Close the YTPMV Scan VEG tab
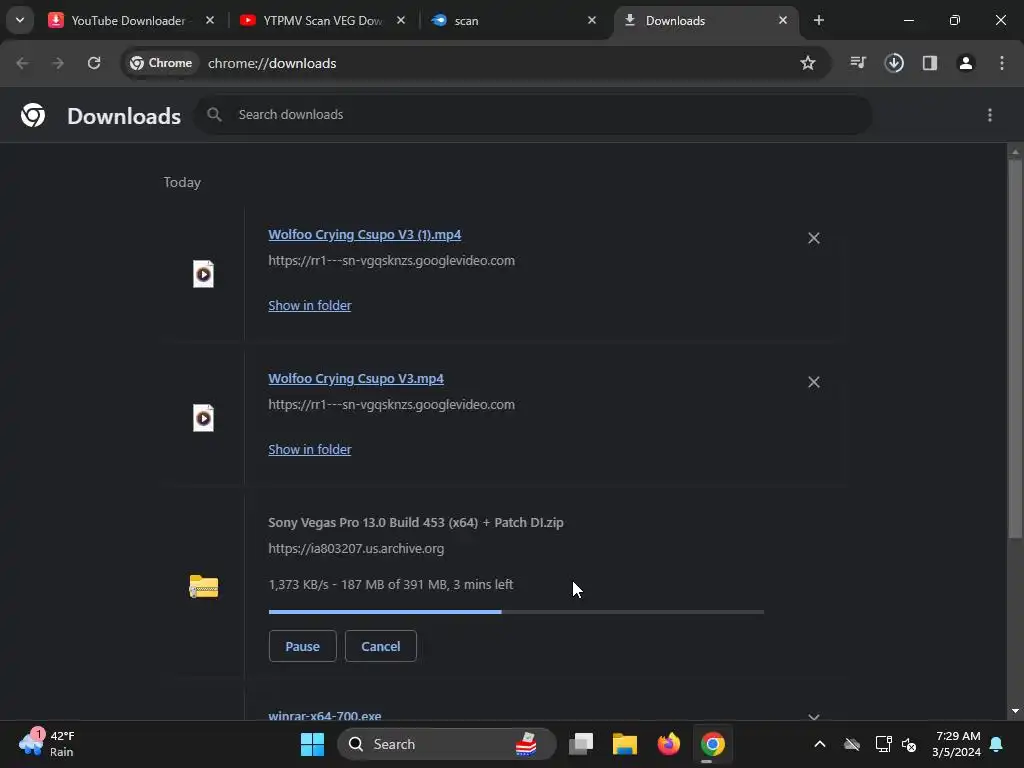 tap(401, 20)
